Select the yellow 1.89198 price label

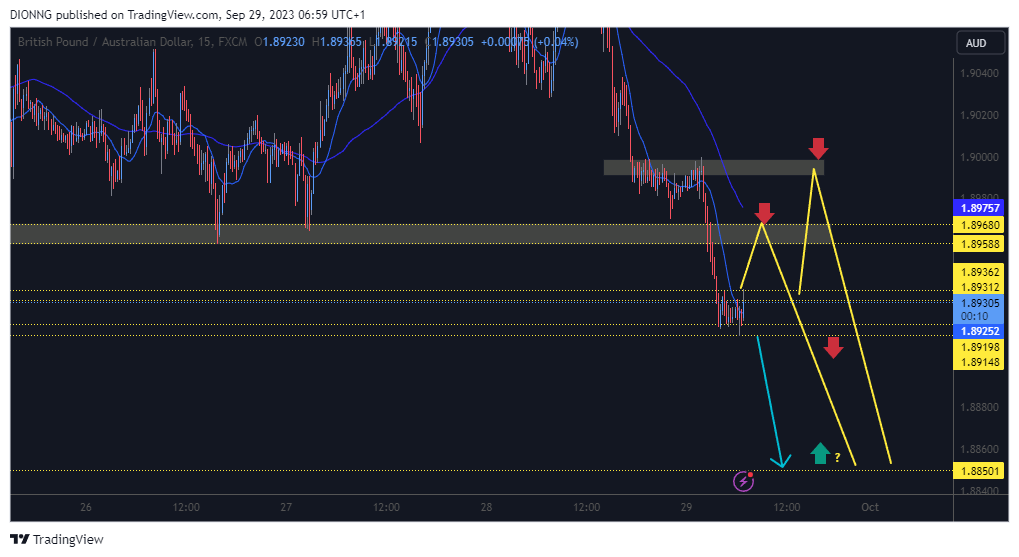979,347
